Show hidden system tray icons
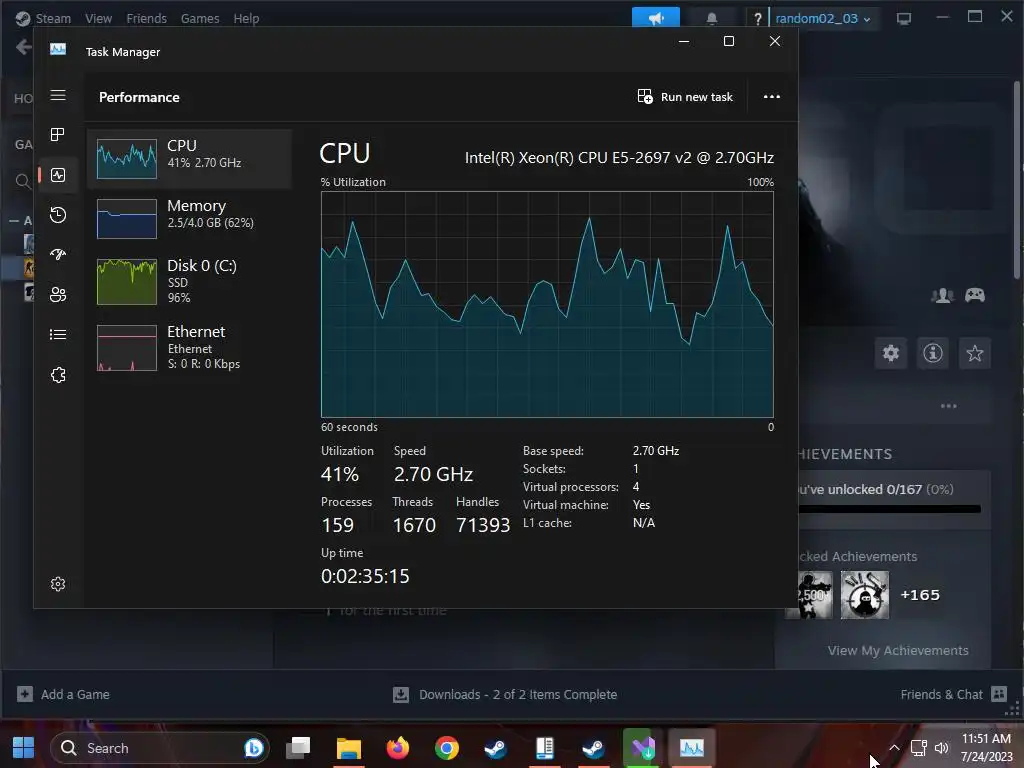This screenshot has width=1024, height=768. pos(894,748)
